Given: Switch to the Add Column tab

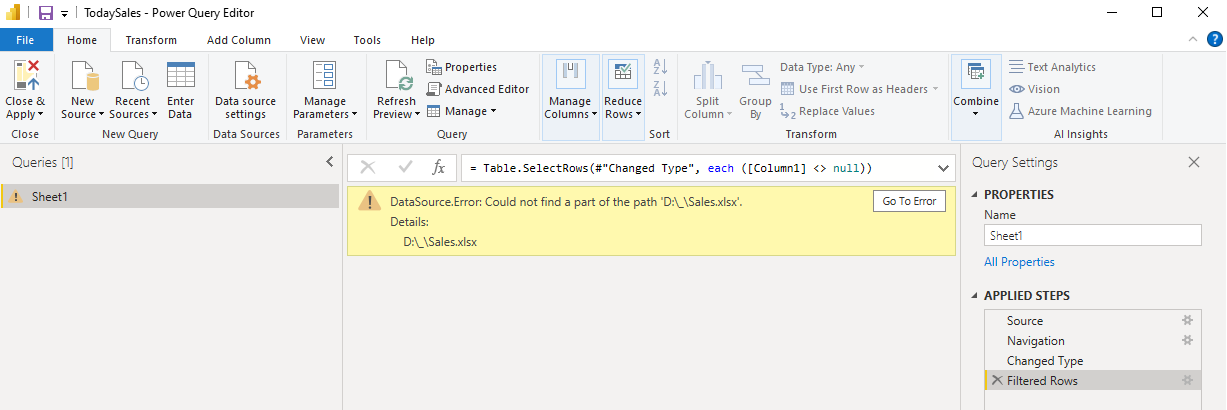Looking at the screenshot, I should point(239,40).
